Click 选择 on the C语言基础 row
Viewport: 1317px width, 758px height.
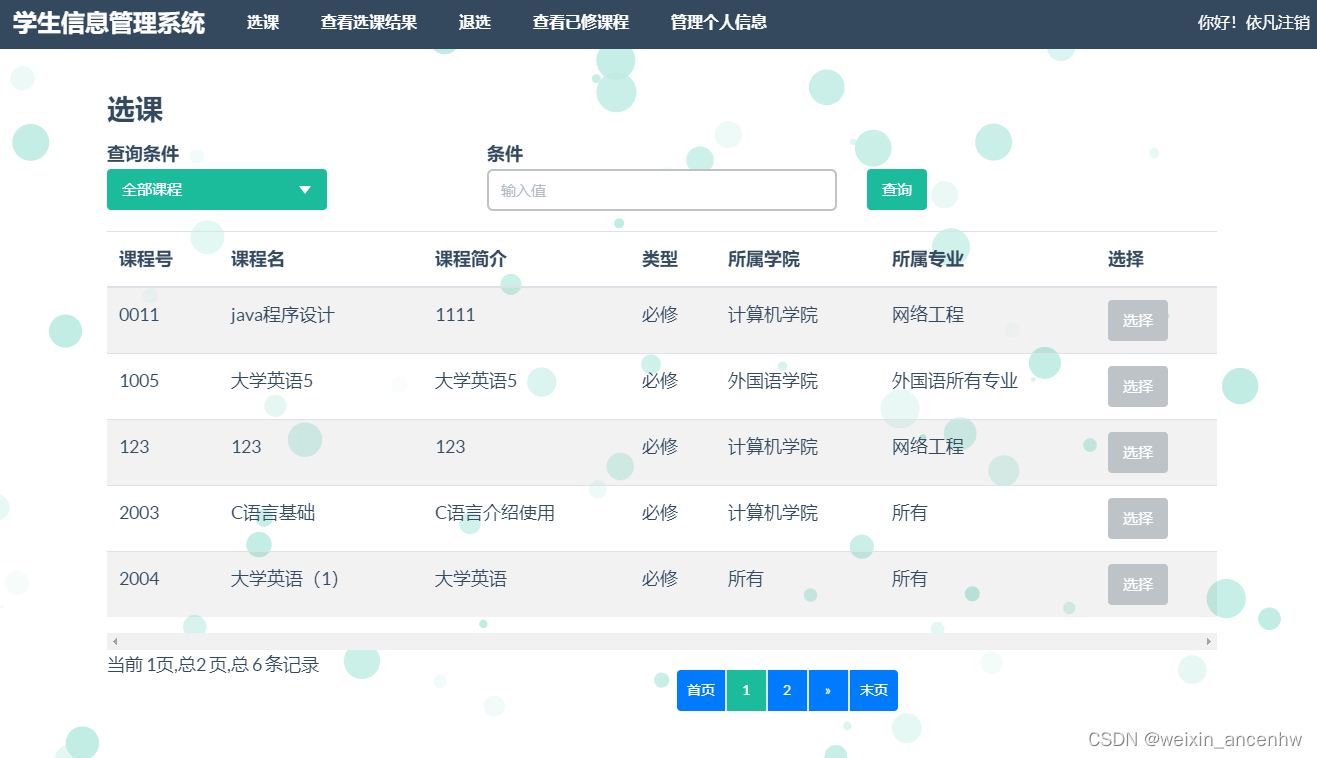click(x=1137, y=518)
